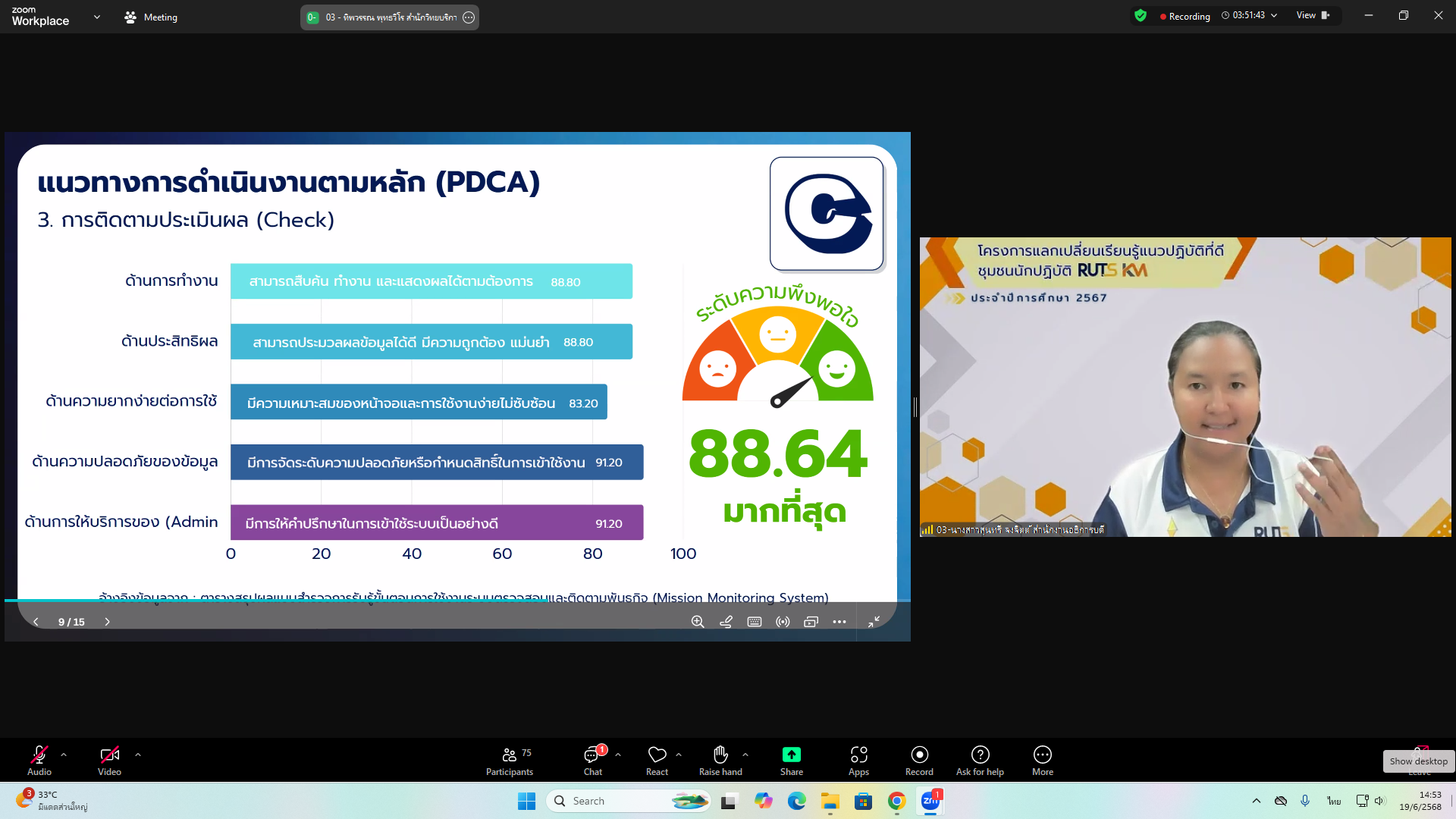Collapse shared slide from fullscreen
Image resolution: width=1456 pixels, height=819 pixels.
pyautogui.click(x=874, y=622)
